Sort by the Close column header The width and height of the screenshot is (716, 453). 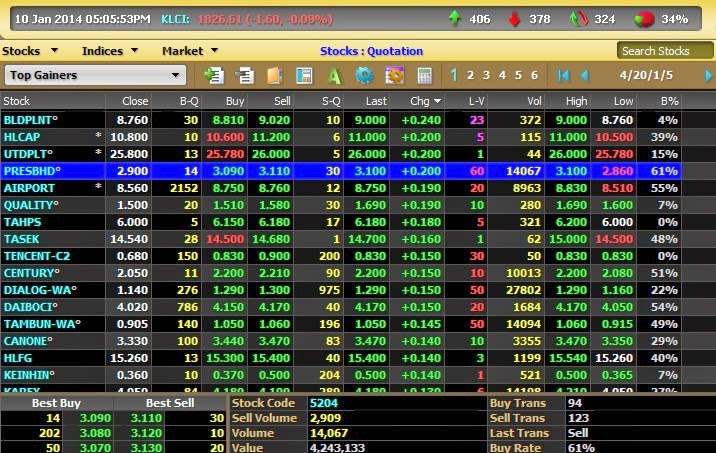[129, 101]
